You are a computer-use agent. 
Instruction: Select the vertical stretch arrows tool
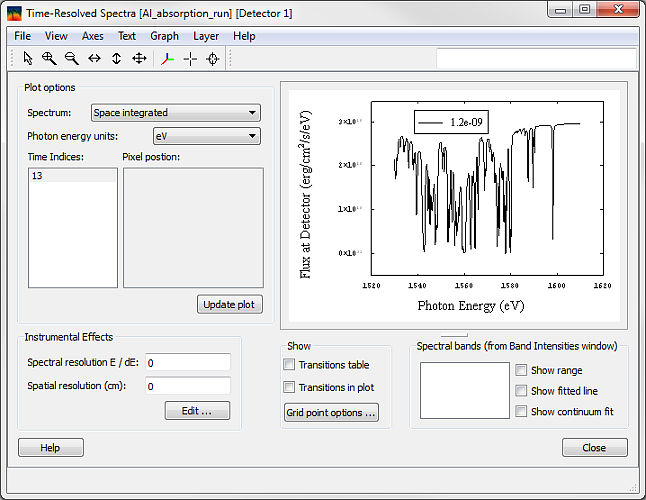point(116,59)
